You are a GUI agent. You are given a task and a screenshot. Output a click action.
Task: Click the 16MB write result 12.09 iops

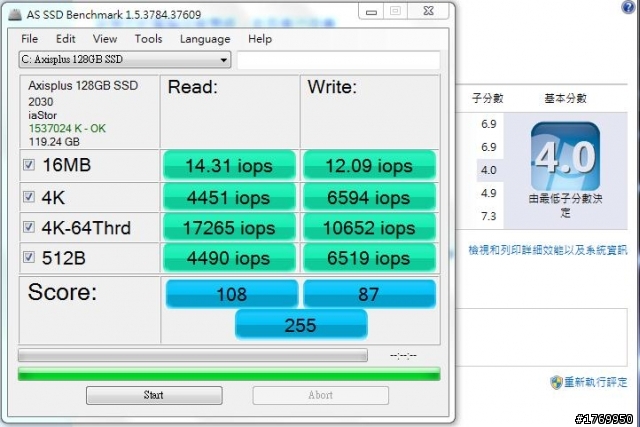(369, 166)
